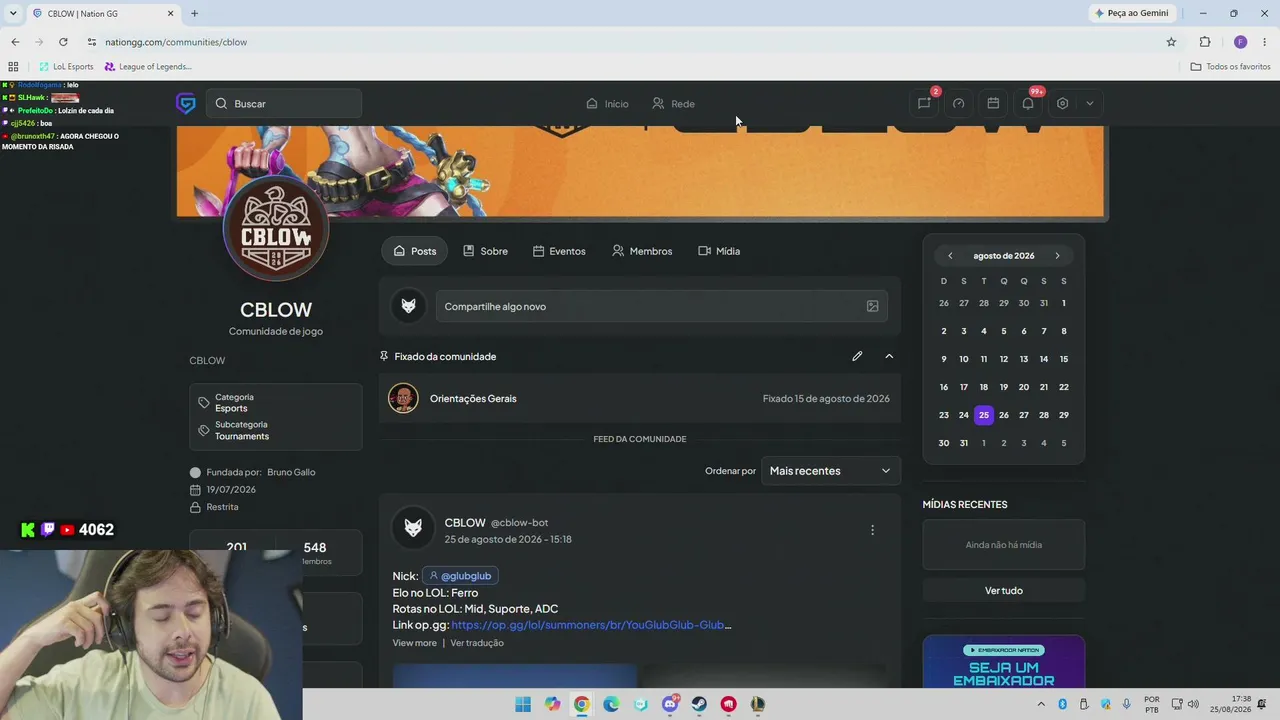The height and width of the screenshot is (720, 1280).
Task: Open the Mais recentes sort dropdown
Action: pyautogui.click(x=830, y=471)
